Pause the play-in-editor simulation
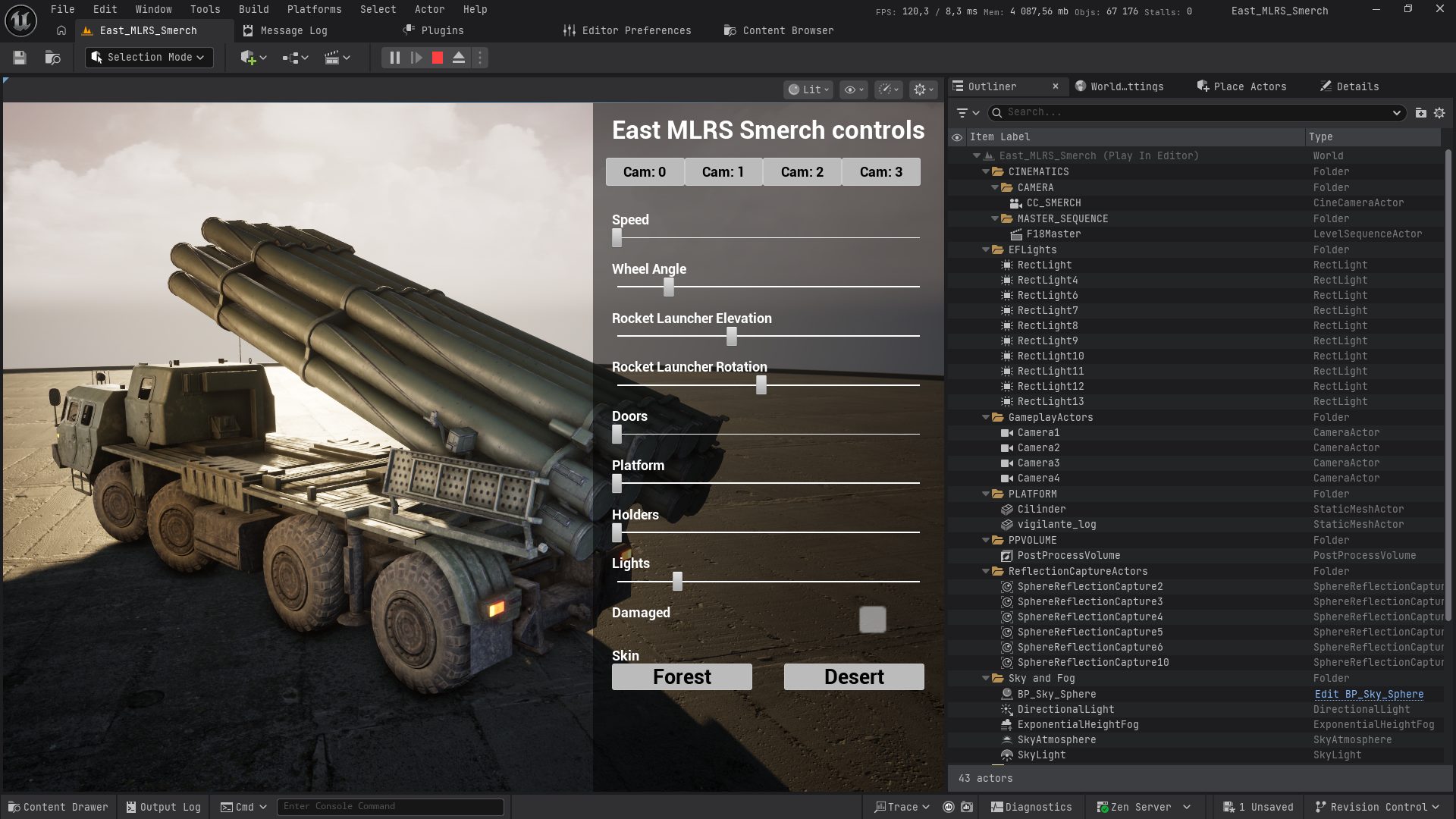This screenshot has height=819, width=1456. (394, 58)
